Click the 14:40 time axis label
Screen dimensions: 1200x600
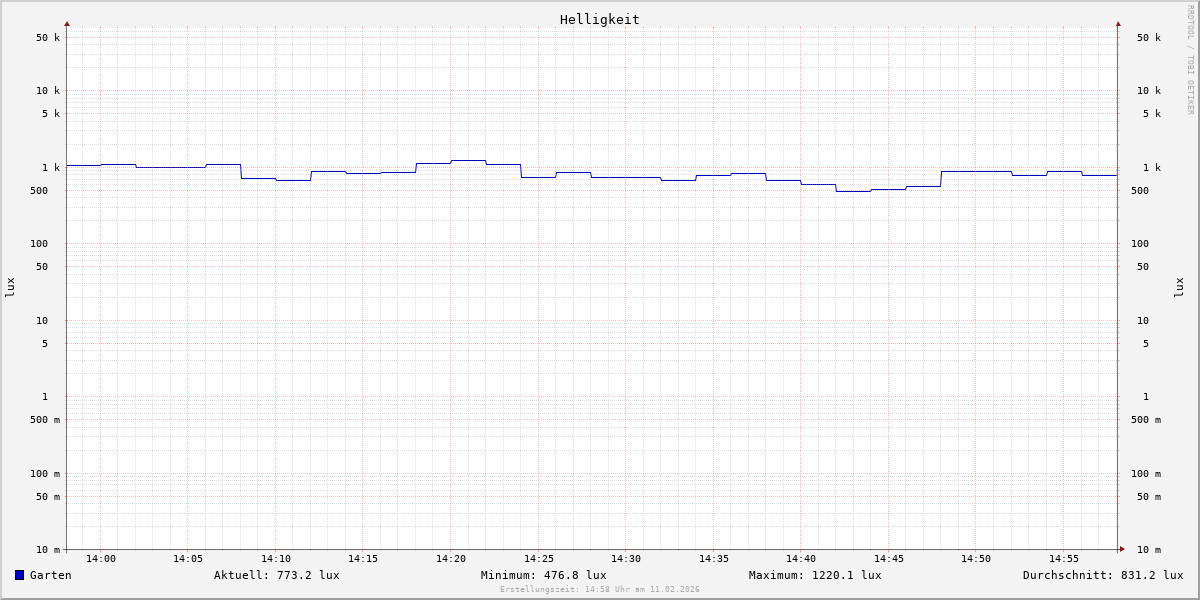801,559
